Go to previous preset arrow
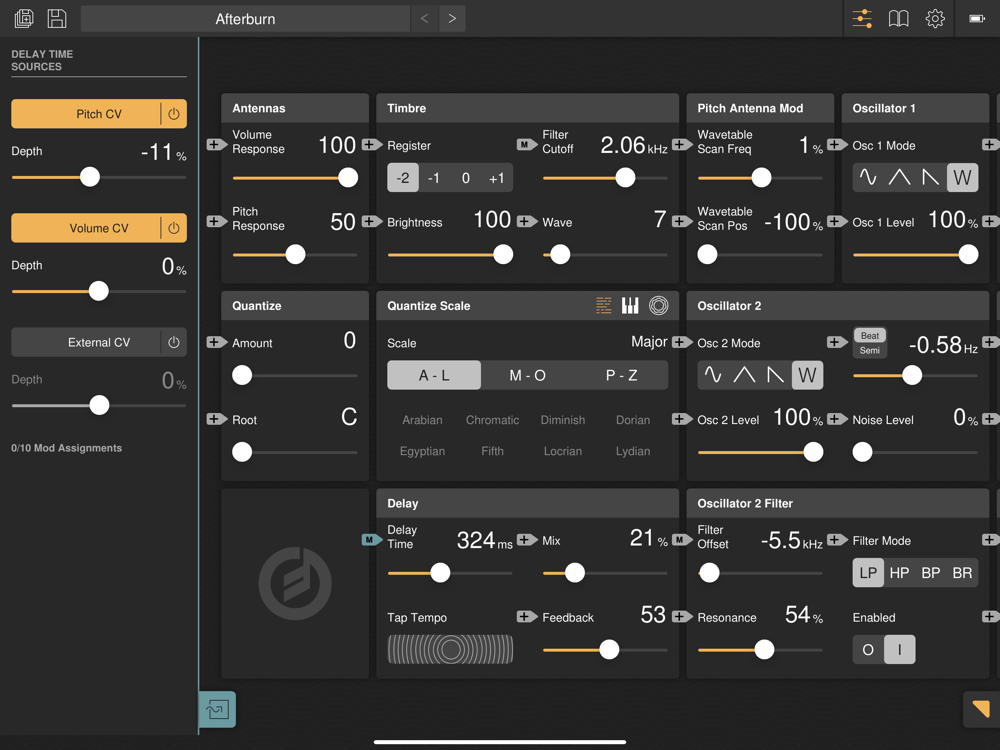The height and width of the screenshot is (750, 1000). click(x=425, y=18)
